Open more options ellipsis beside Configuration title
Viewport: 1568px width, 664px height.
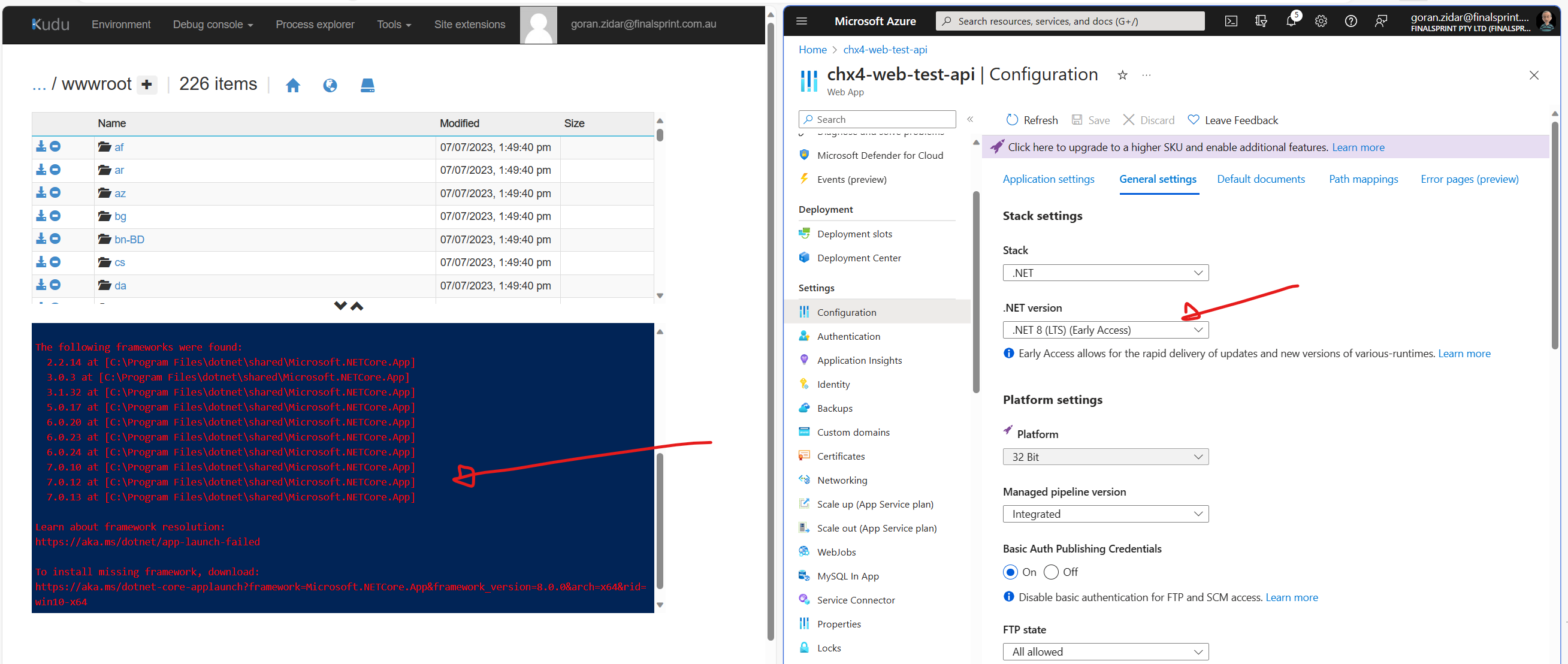pyautogui.click(x=1146, y=76)
